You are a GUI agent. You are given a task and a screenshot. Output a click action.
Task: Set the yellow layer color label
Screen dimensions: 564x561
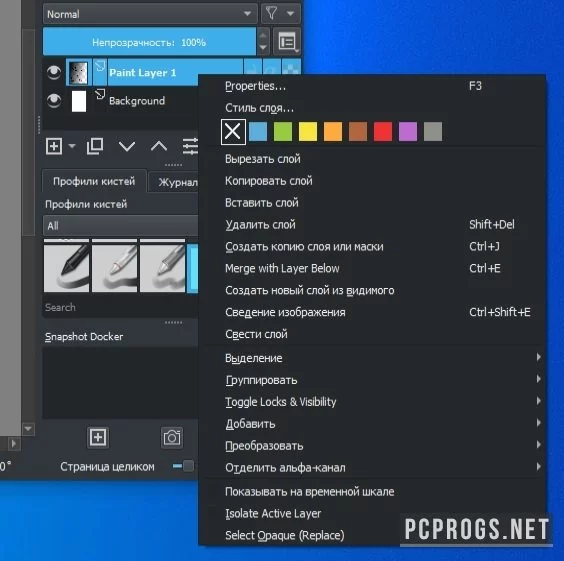[x=308, y=131]
